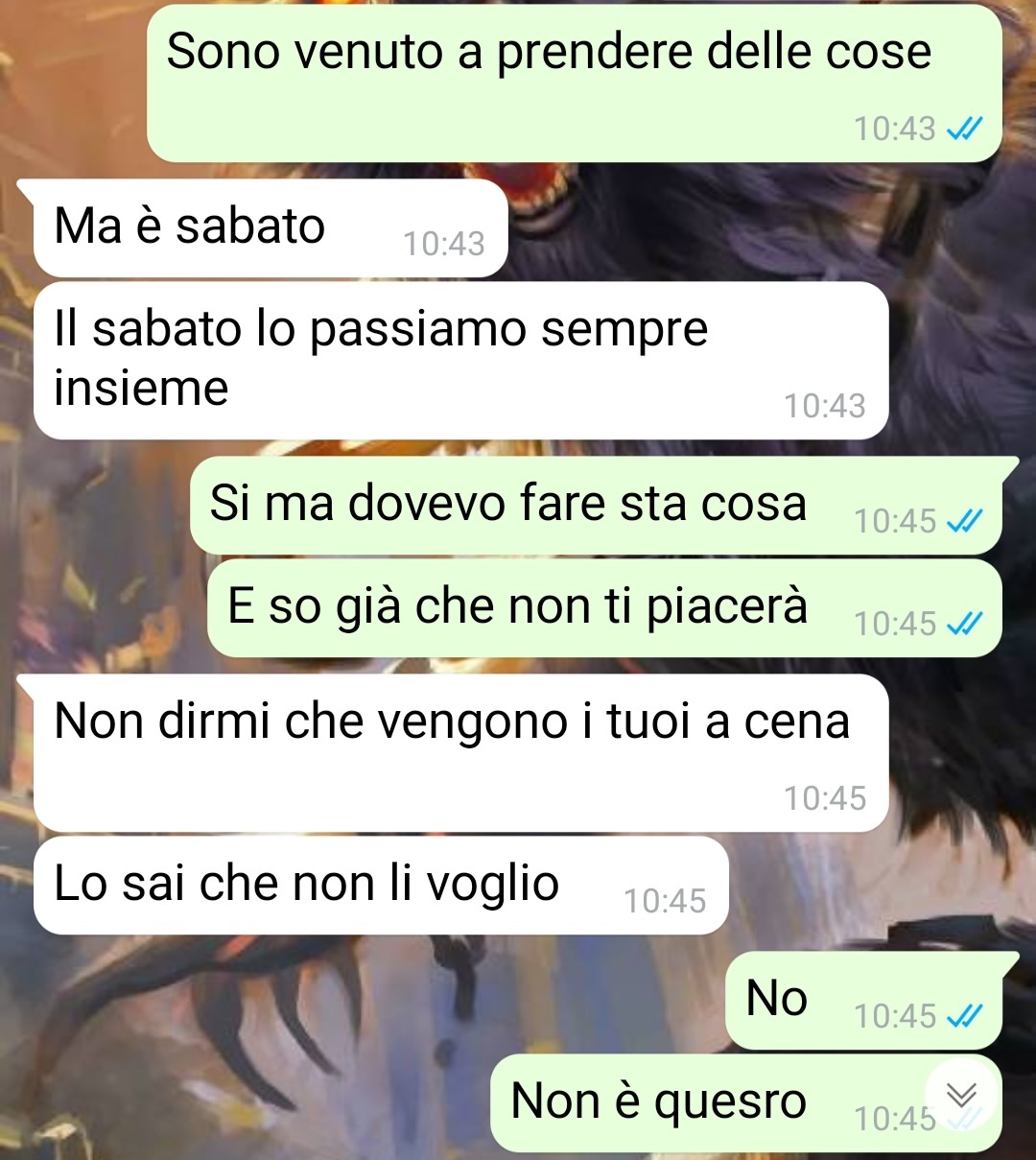1036x1160 pixels.
Task: Select the message 'Il sabato lo passiamo sempre insieme'
Action: pyautogui.click(x=460, y=361)
